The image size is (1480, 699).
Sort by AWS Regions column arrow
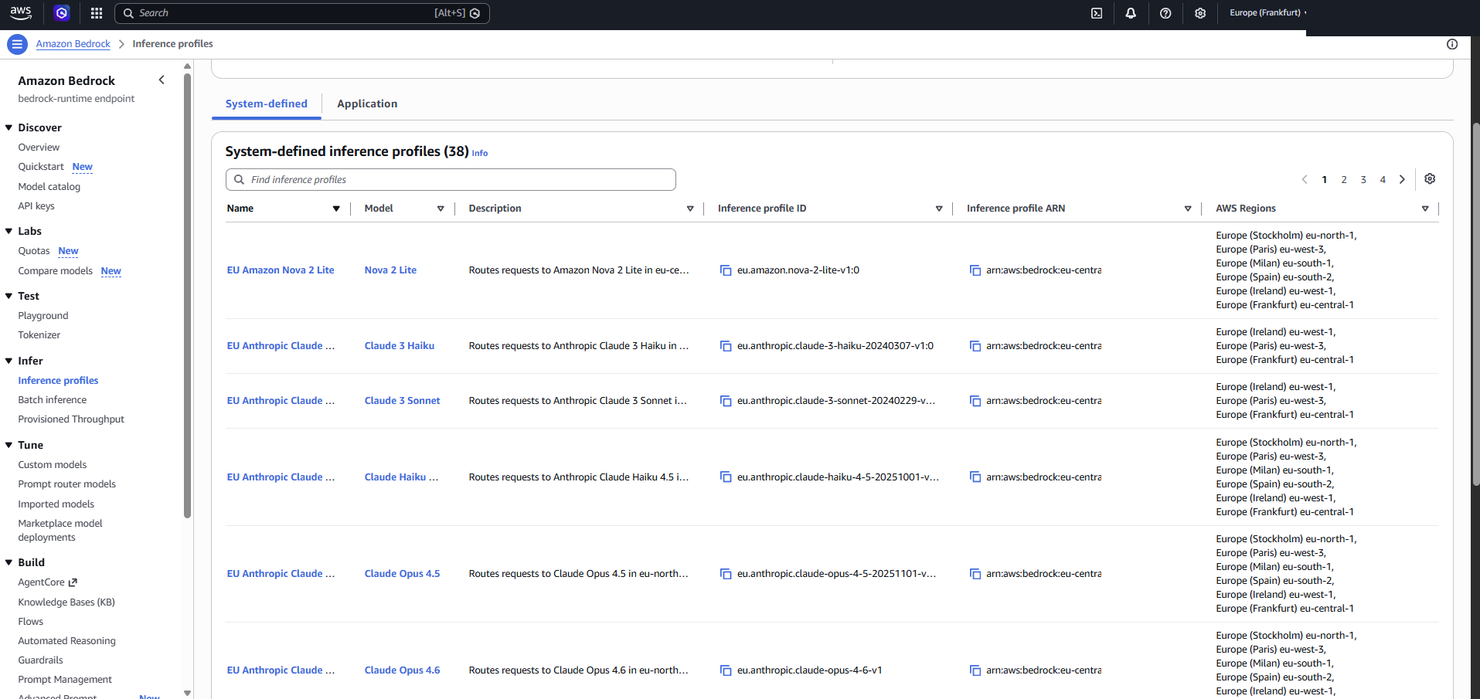(x=1425, y=209)
